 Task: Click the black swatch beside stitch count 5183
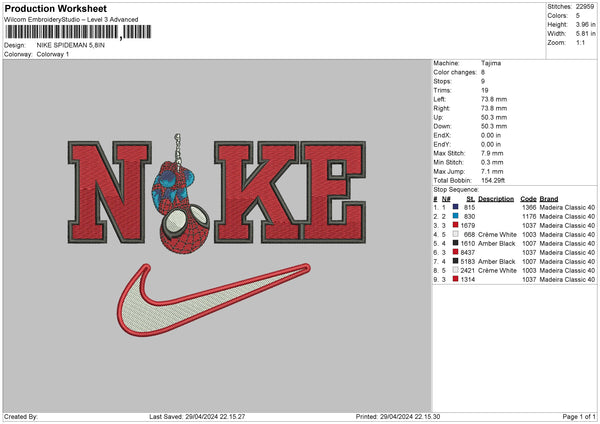coord(455,261)
